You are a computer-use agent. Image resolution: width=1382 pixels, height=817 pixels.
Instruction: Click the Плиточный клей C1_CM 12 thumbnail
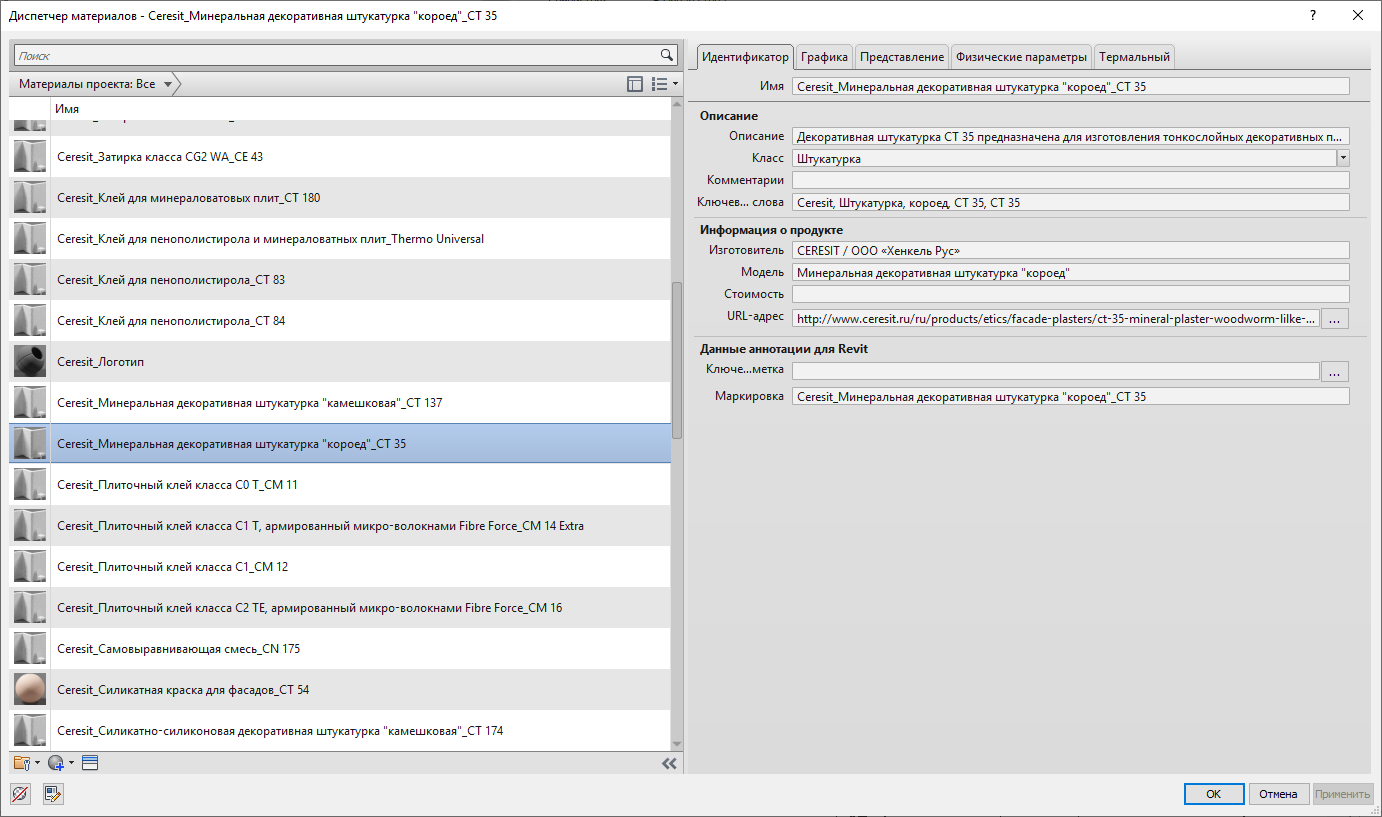[x=30, y=566]
